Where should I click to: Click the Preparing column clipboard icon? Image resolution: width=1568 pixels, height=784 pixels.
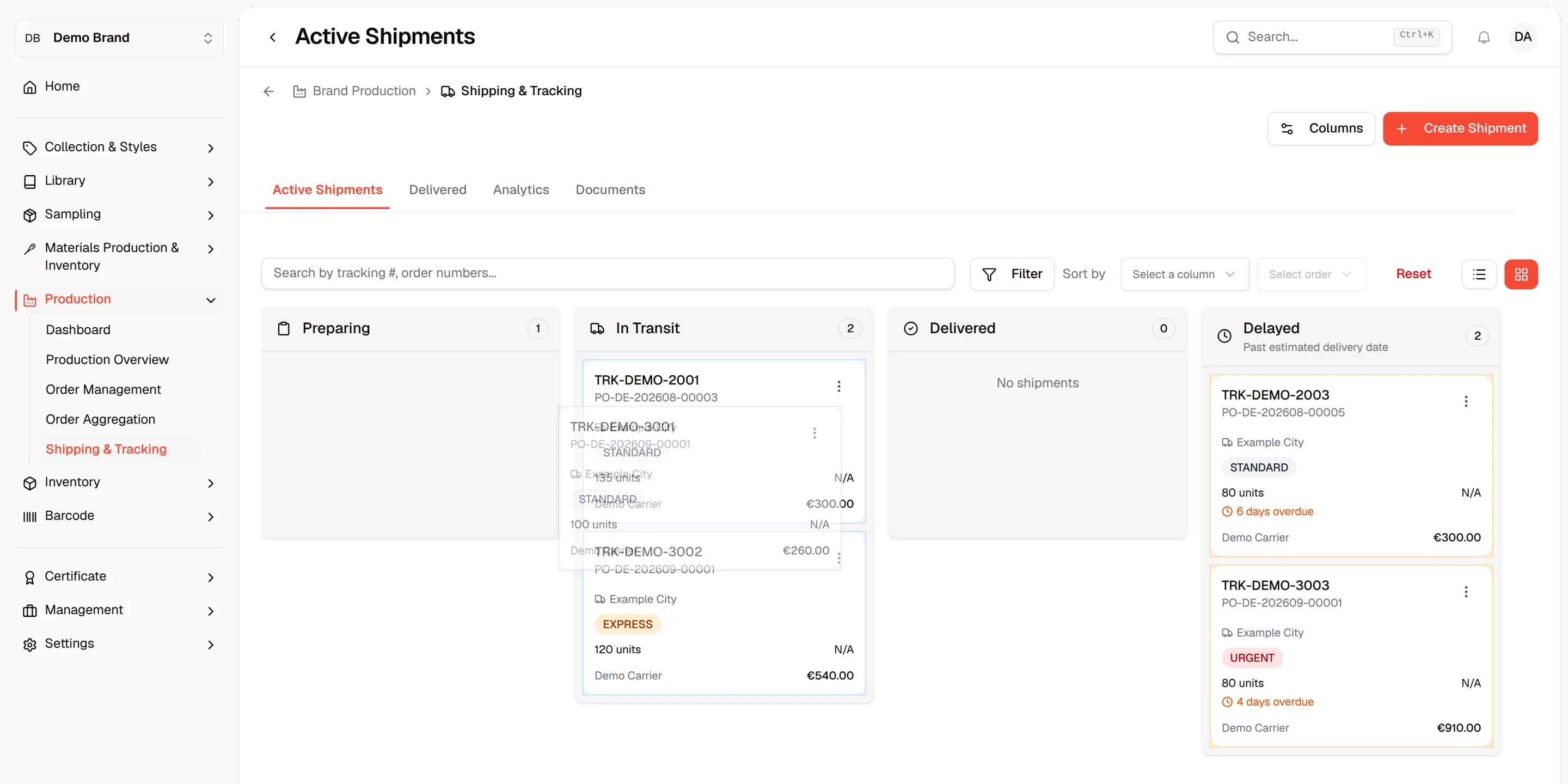284,329
